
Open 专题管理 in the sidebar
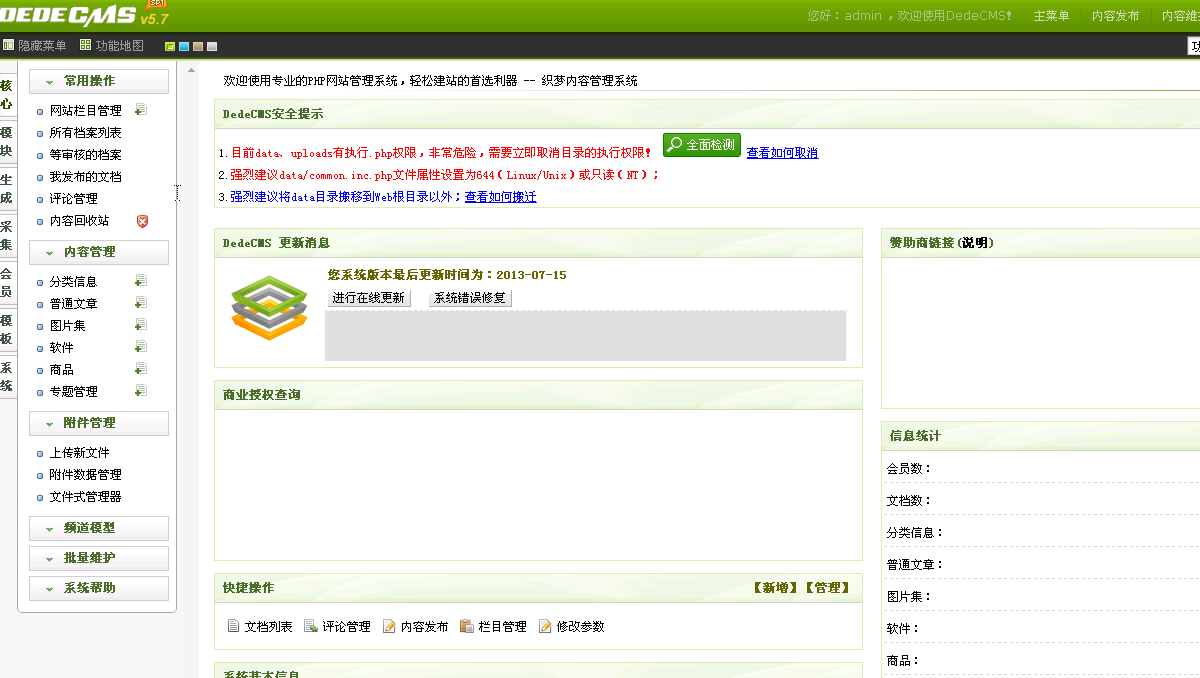coord(74,392)
